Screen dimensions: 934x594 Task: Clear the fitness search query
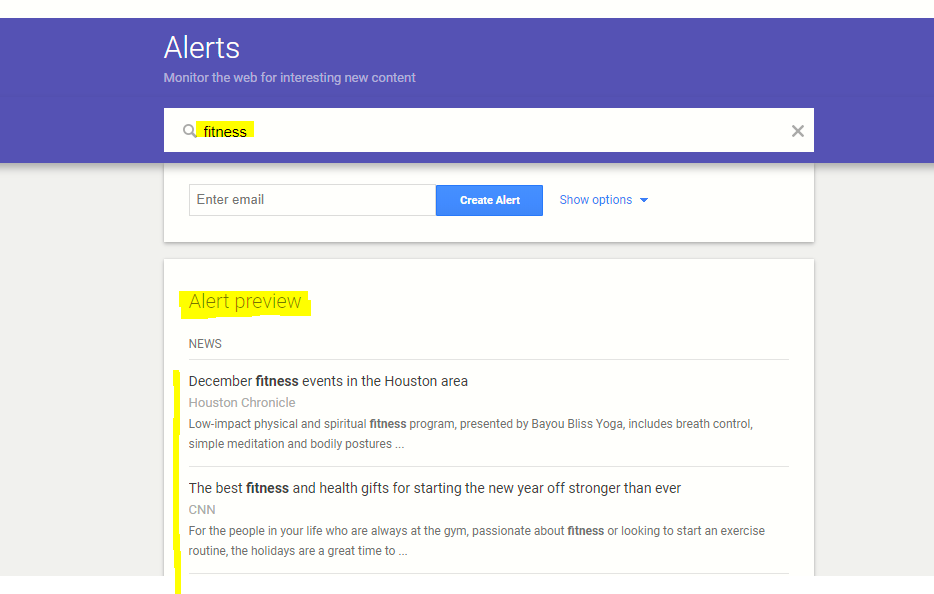(x=797, y=131)
